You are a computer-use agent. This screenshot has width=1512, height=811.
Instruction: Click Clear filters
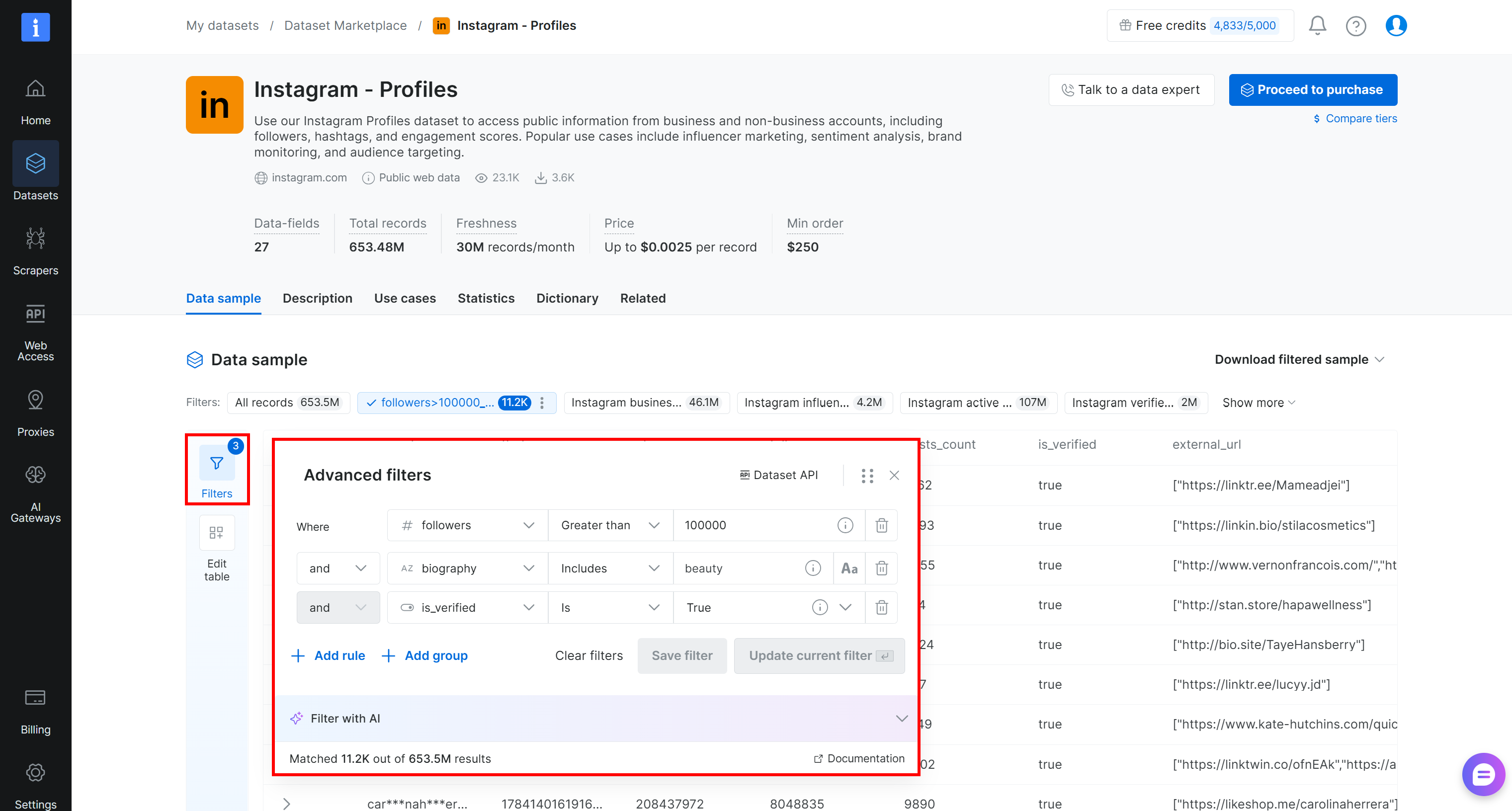(588, 655)
